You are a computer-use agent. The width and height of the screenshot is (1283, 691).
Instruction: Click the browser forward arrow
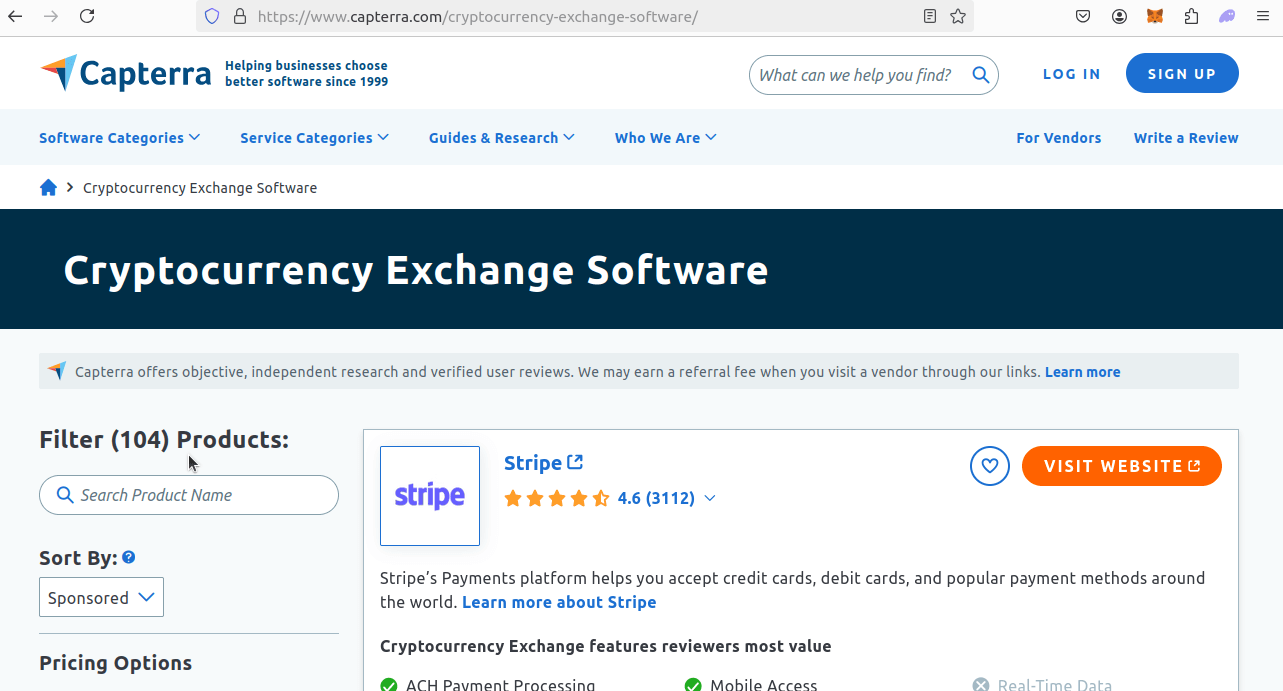pyautogui.click(x=52, y=16)
